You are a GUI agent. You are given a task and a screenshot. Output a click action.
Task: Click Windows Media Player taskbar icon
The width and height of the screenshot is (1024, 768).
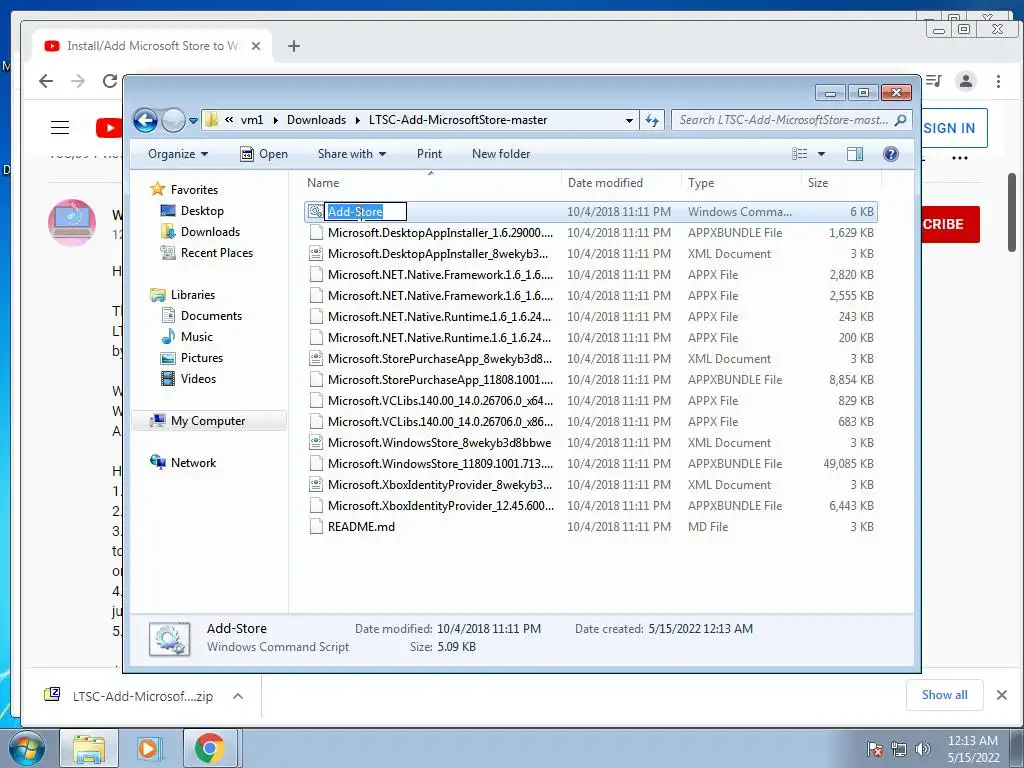coord(148,748)
